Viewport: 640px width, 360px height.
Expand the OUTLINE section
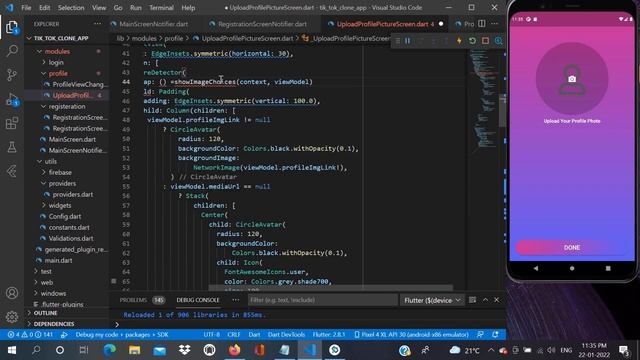[45, 313]
